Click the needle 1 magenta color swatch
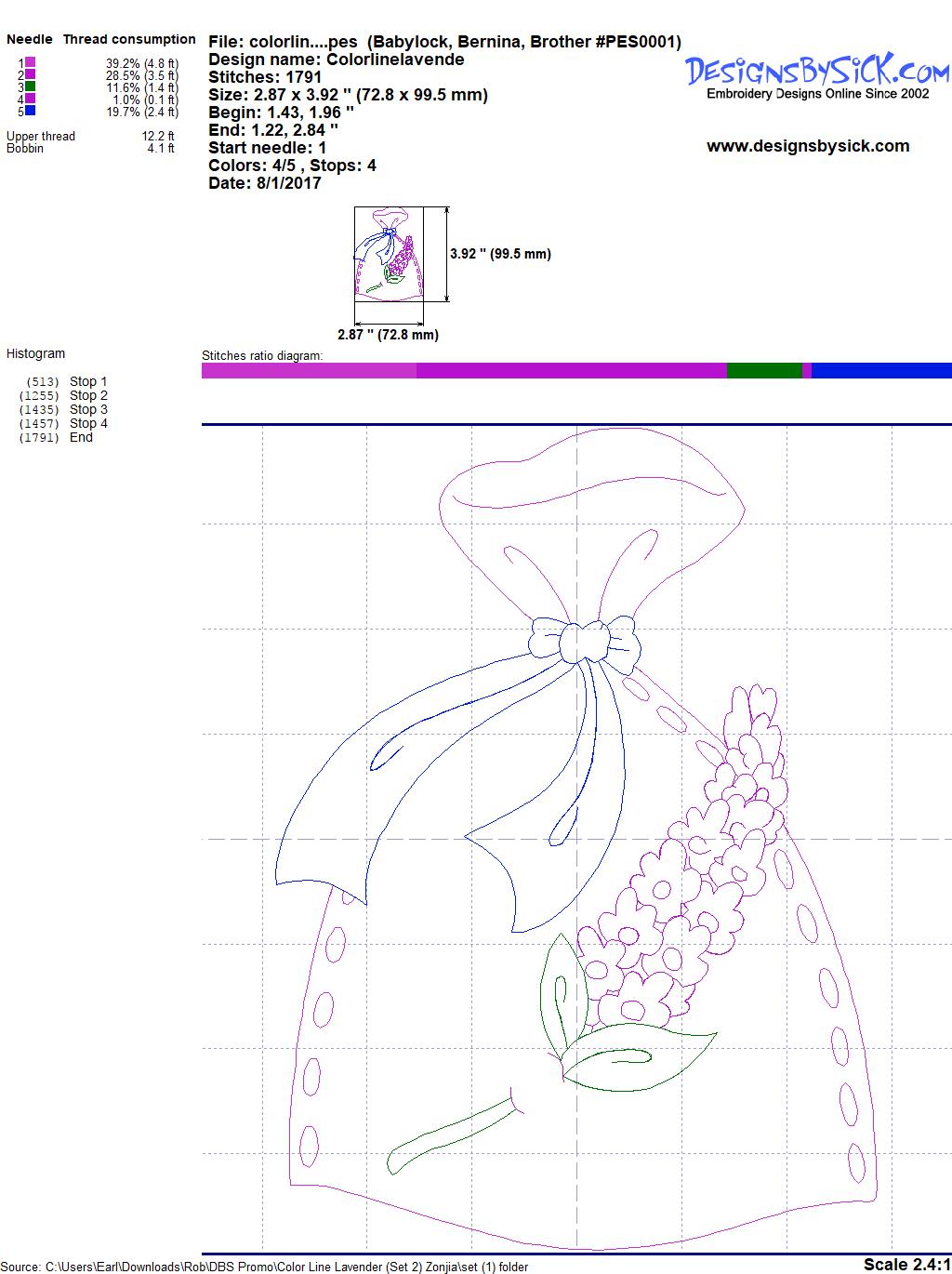 pyautogui.click(x=31, y=62)
